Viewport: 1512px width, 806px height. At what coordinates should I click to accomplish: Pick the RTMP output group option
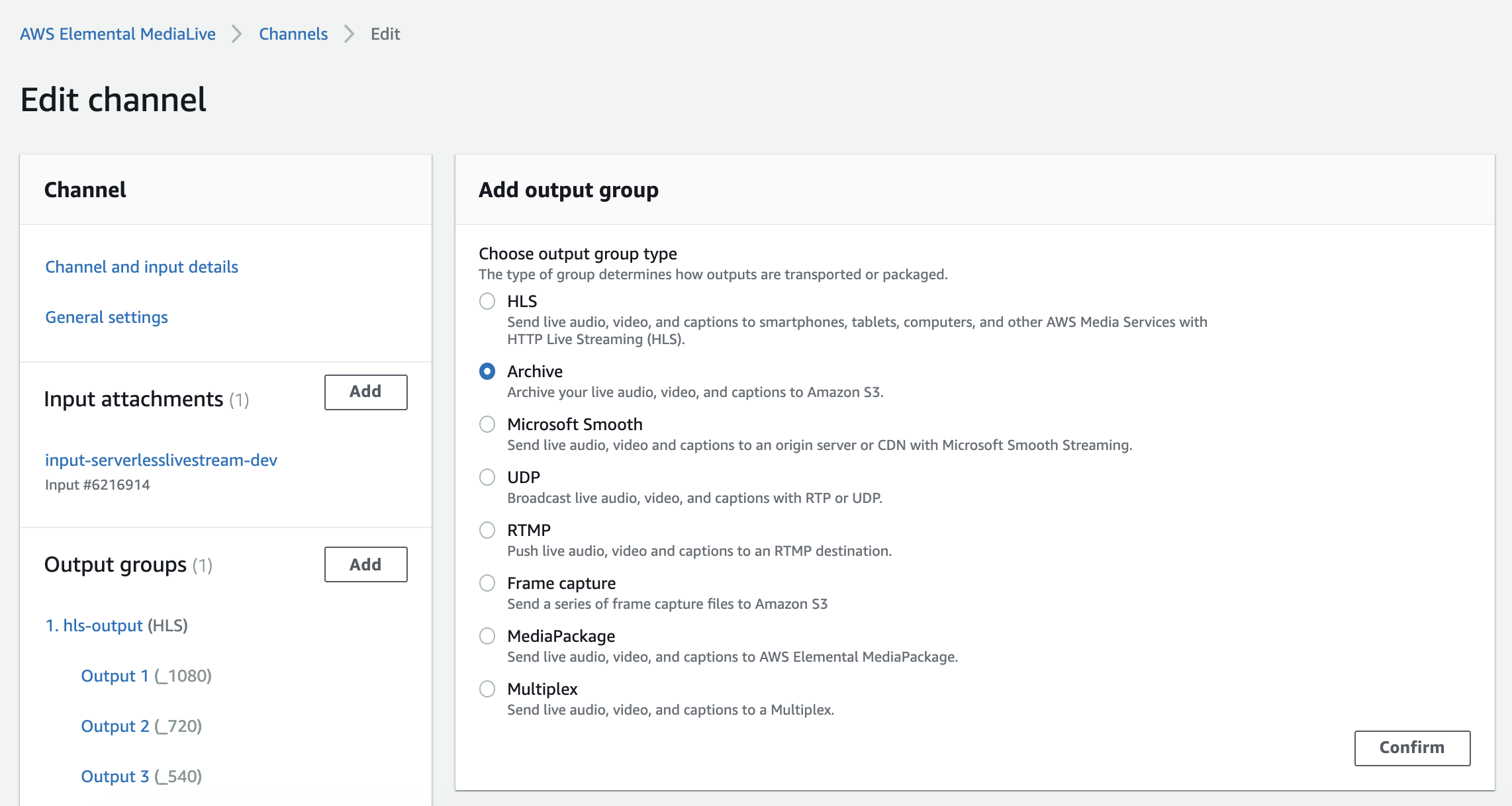[487, 531]
